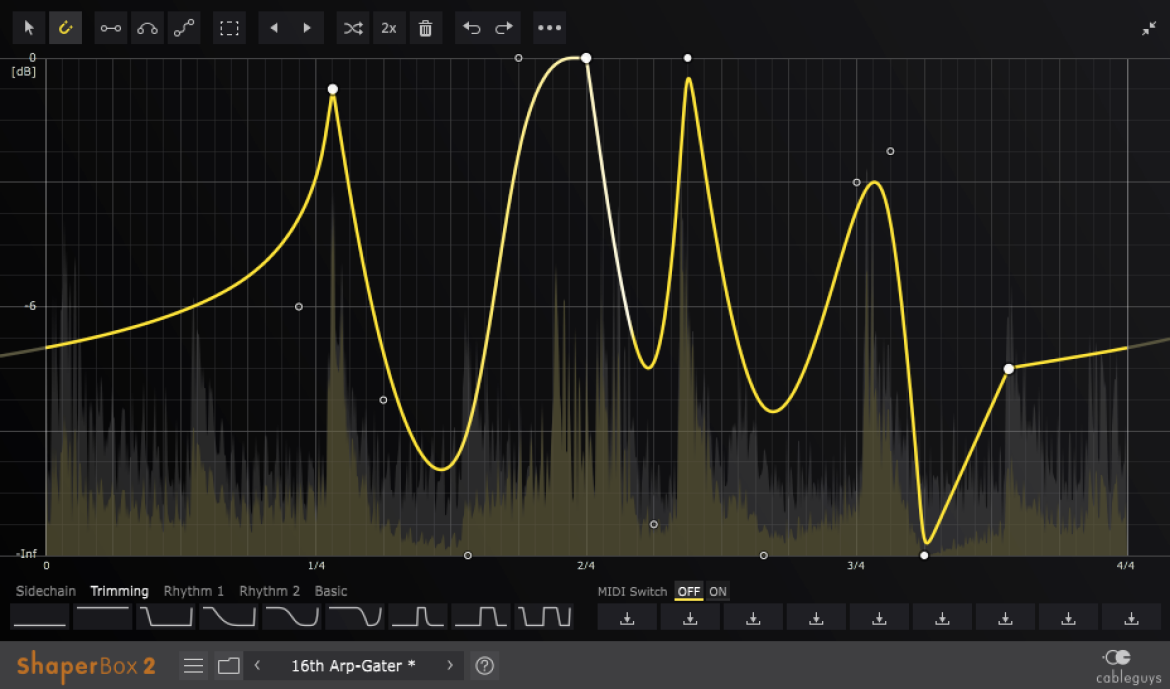Load the flat high line shape preset

[x=103, y=617]
